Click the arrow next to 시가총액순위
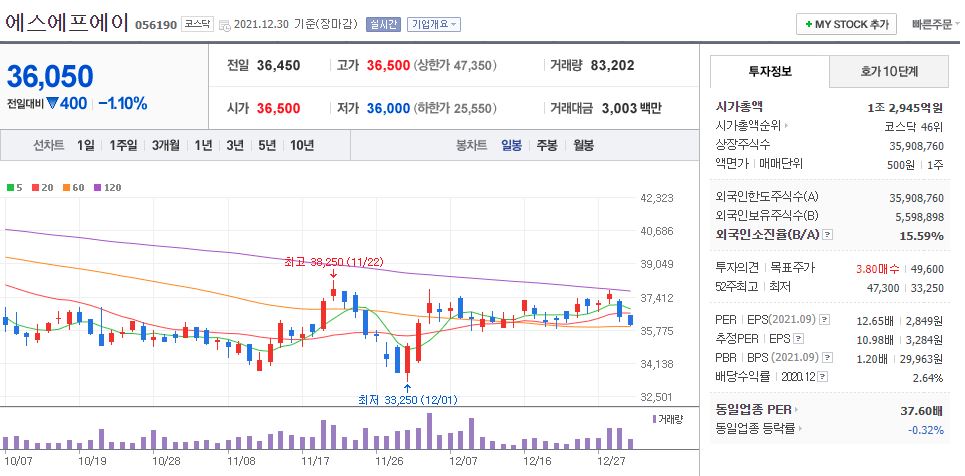Image resolution: width=965 pixels, height=476 pixels. [787, 126]
